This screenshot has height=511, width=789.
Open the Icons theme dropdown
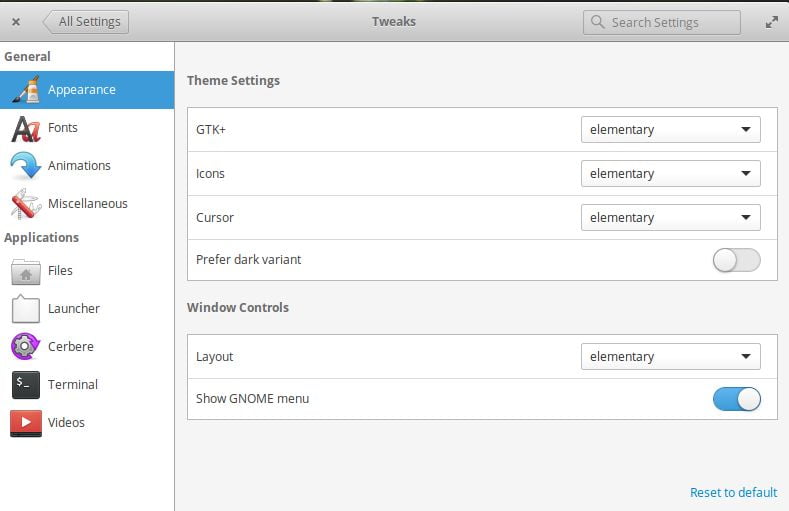tap(670, 174)
